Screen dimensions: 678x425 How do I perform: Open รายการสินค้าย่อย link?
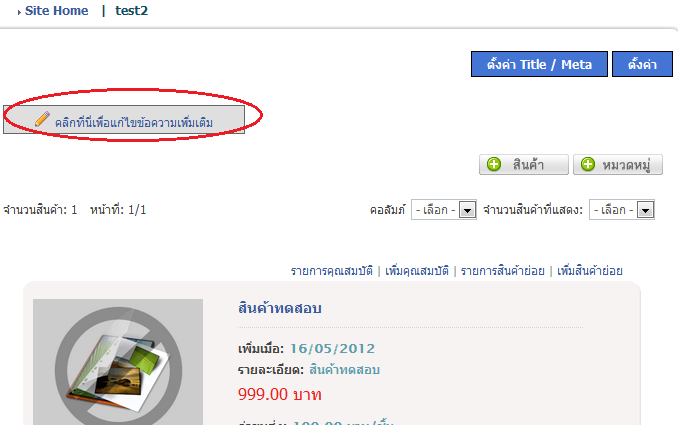(x=502, y=271)
